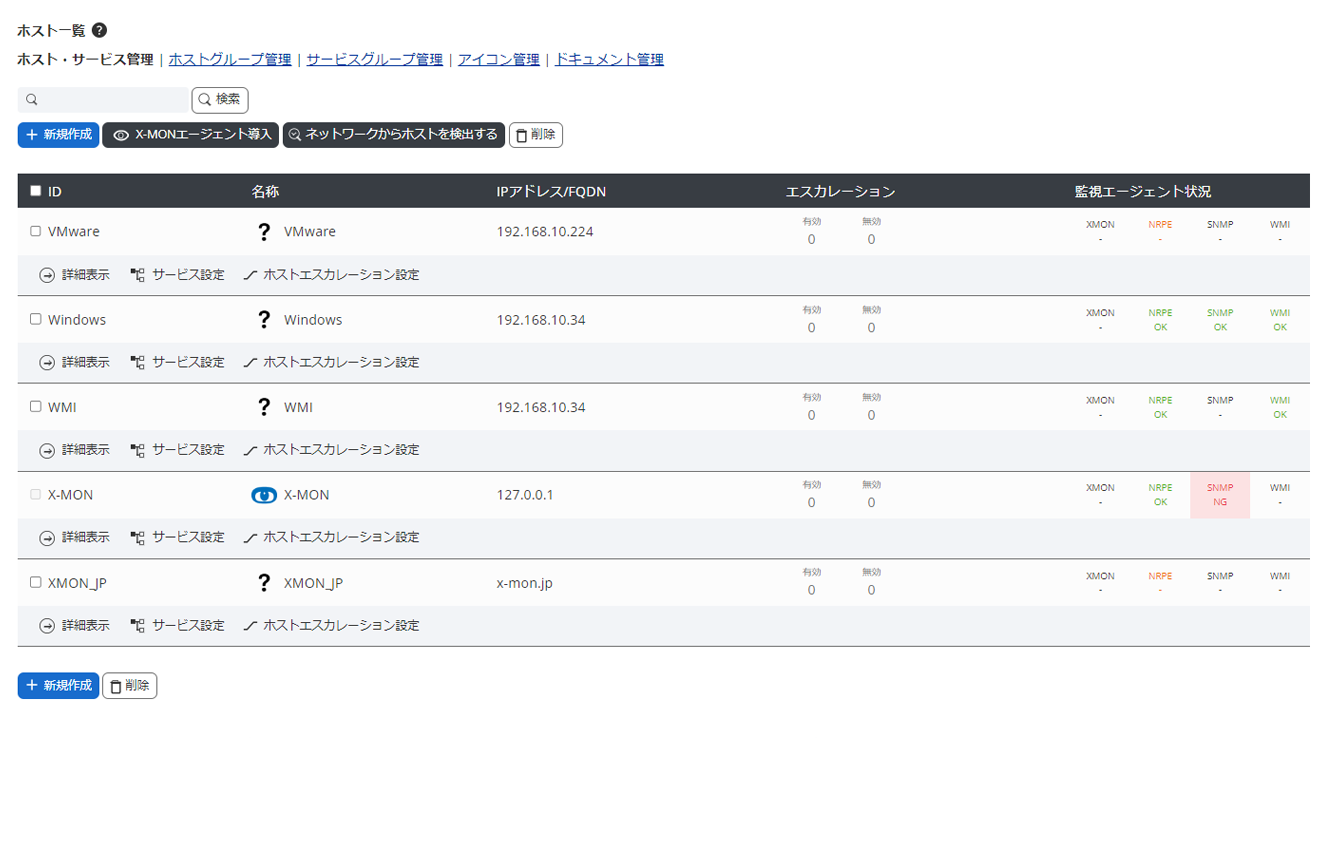The width and height of the screenshot is (1329, 863).
Task: Click the サービス設定 tree icon for WMI
Action: tap(138, 450)
